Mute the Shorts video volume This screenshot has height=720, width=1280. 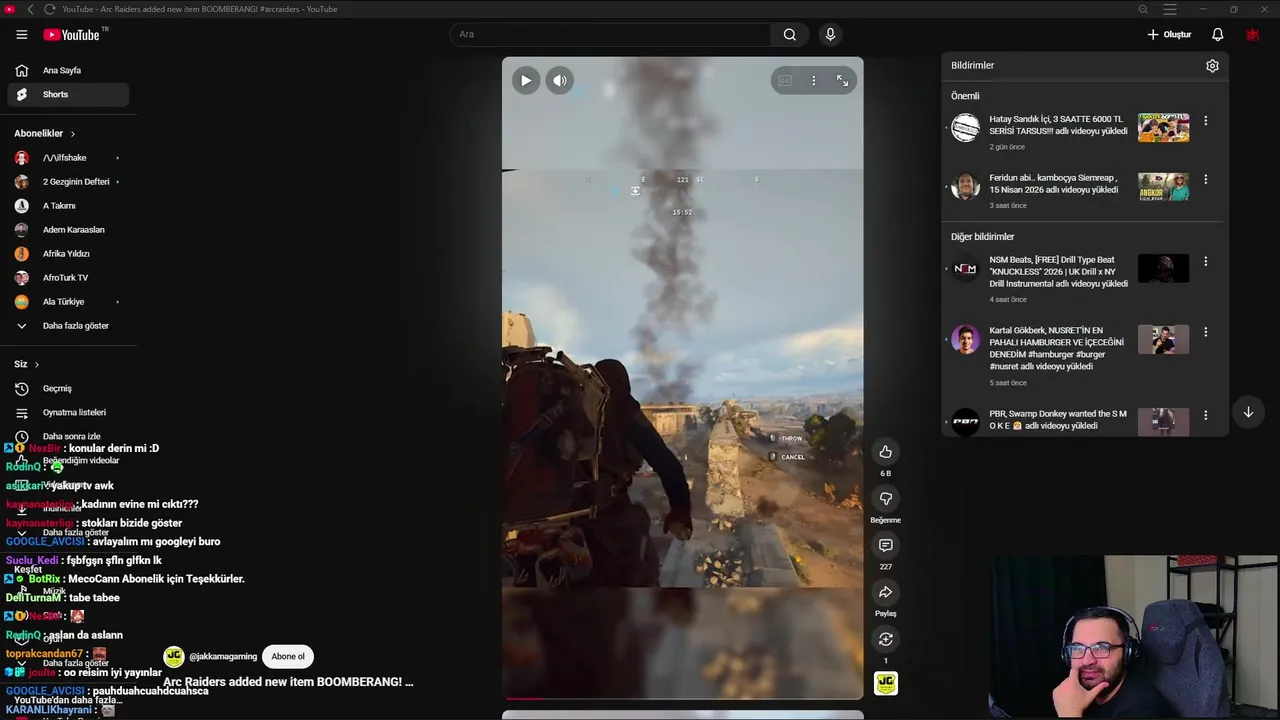coord(560,81)
